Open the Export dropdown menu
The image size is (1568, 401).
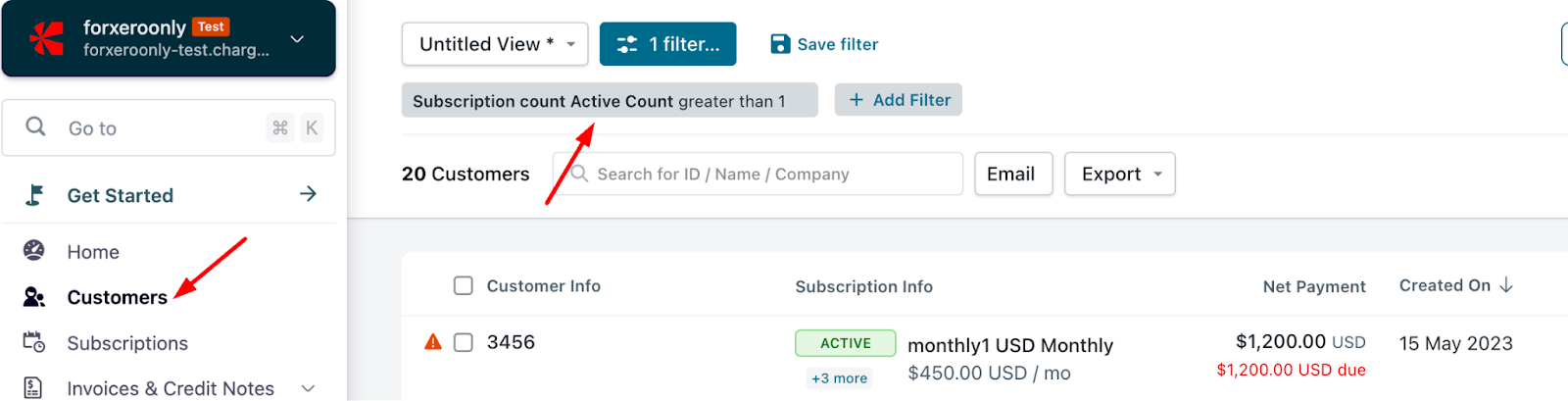coord(1120,174)
